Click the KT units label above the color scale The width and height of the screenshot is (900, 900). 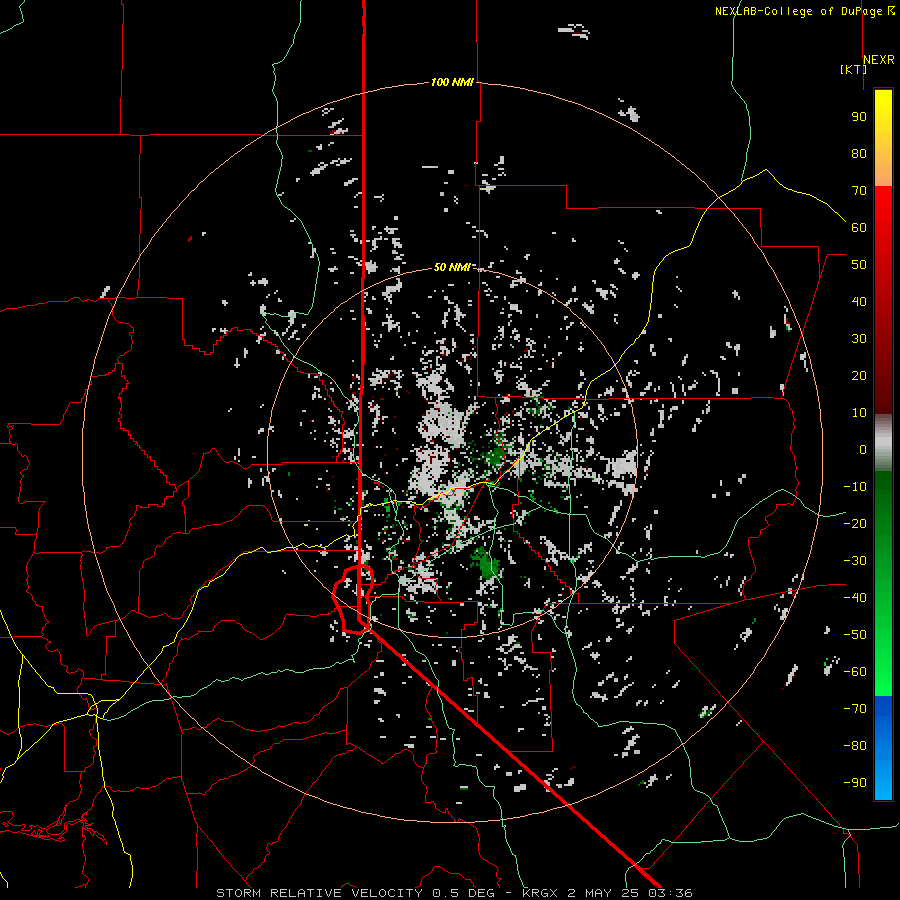point(854,69)
